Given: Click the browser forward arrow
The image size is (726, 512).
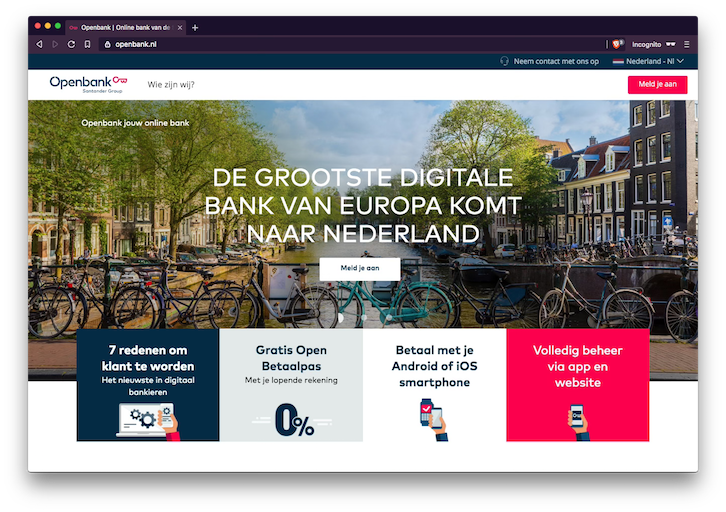Looking at the screenshot, I should coord(55,44).
